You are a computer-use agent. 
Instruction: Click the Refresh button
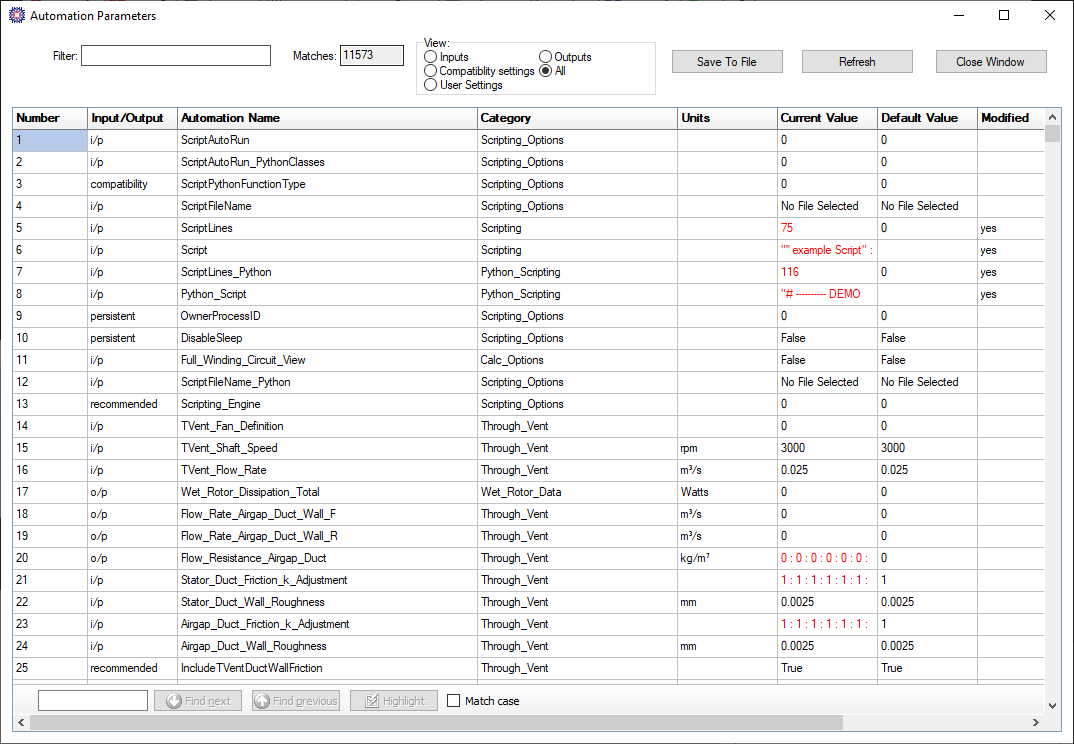857,62
